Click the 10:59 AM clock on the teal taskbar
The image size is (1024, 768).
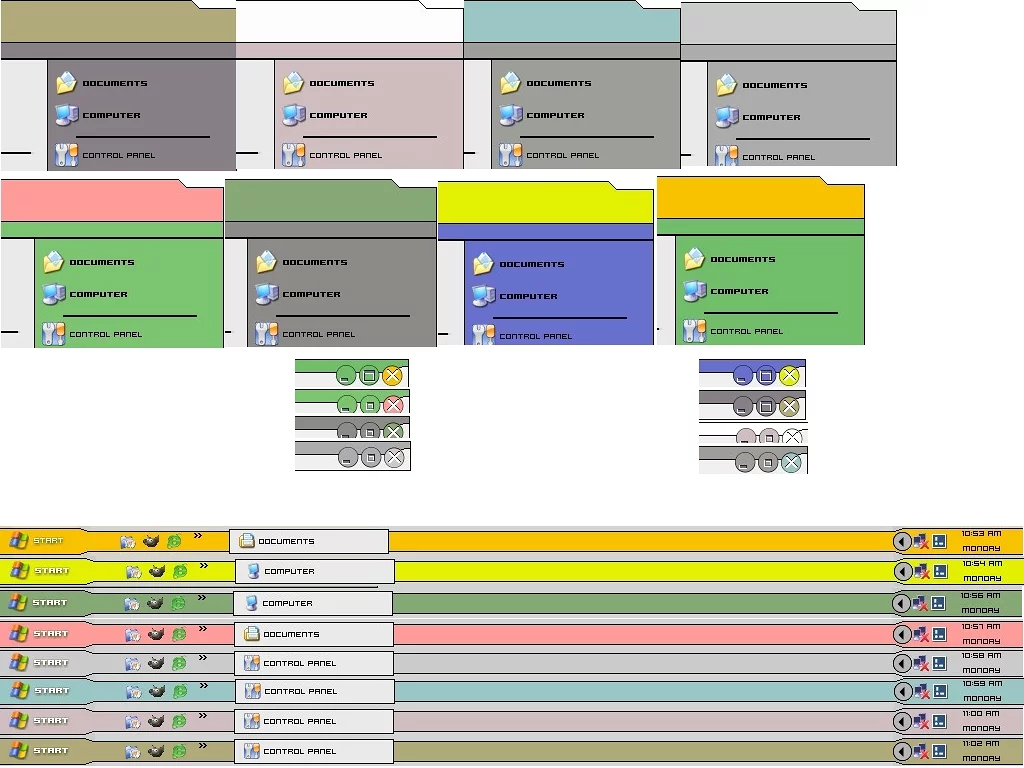coord(981,690)
